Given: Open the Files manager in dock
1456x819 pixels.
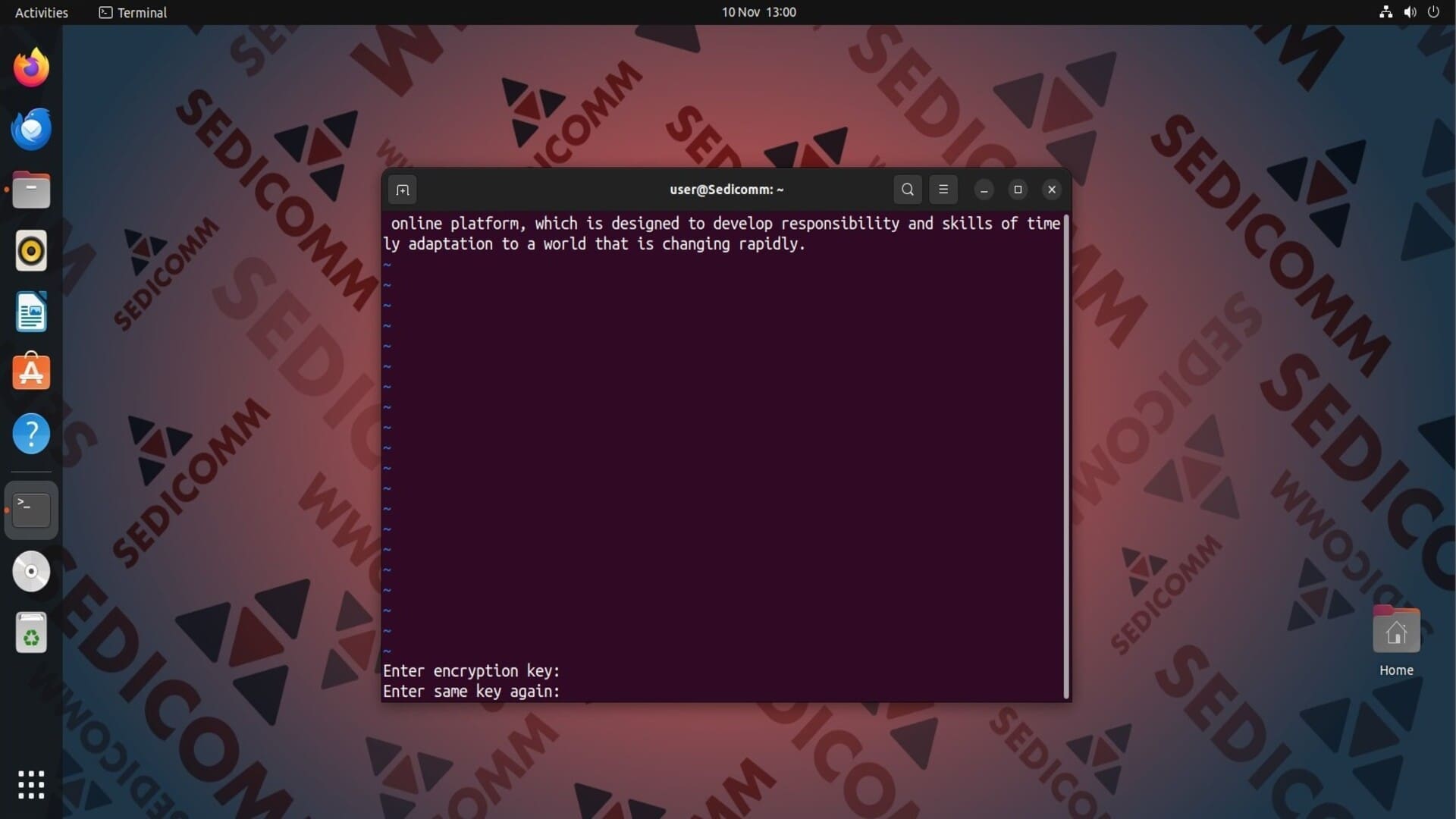Looking at the screenshot, I should tap(31, 190).
